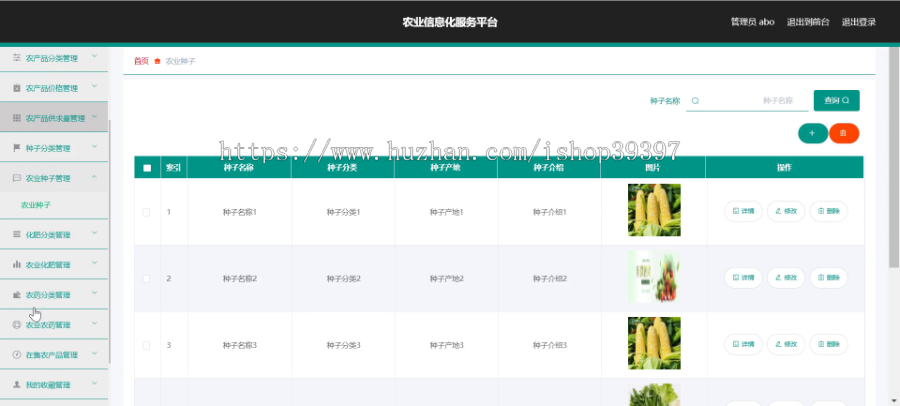Expand 农产品分类管理 menu chevron
The height and width of the screenshot is (406, 900).
(95, 56)
